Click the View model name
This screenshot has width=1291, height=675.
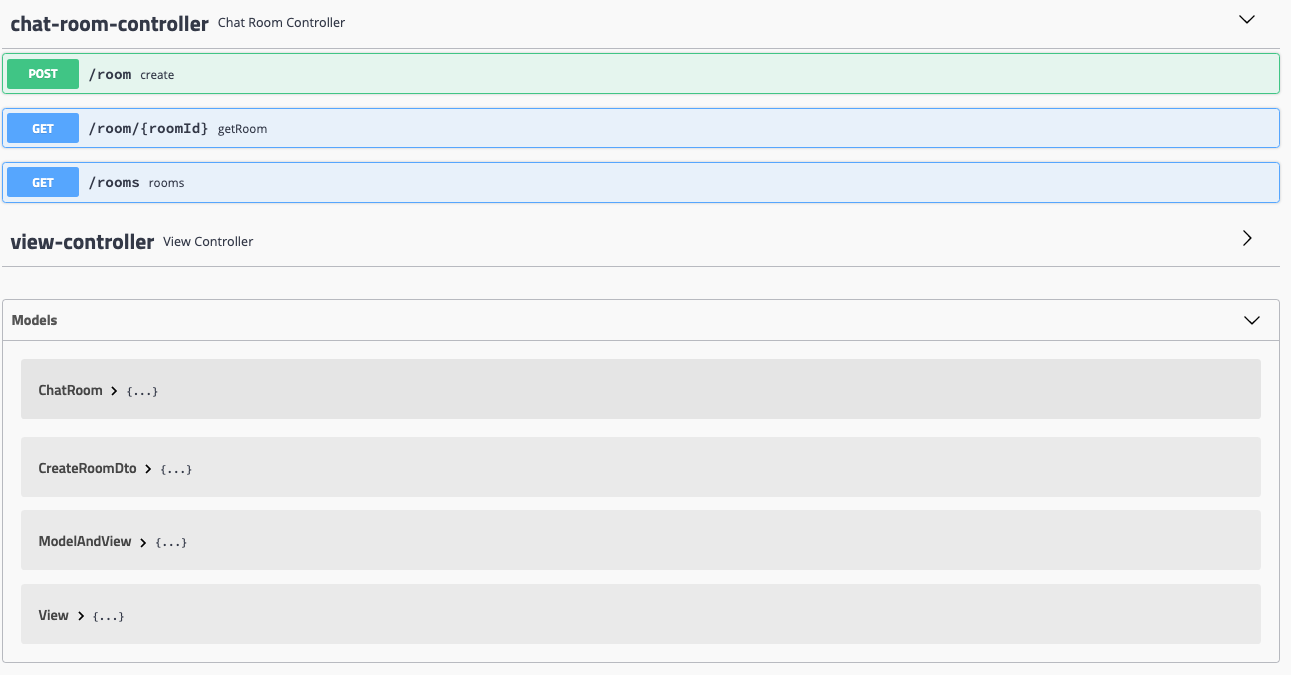point(53,615)
